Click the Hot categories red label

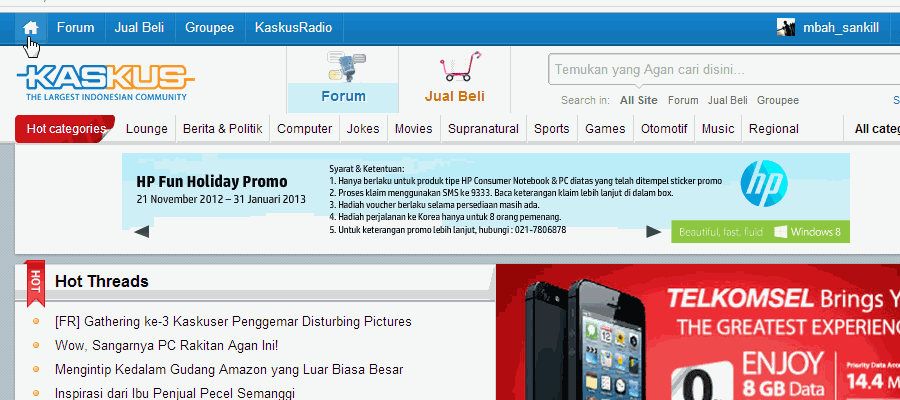point(65,129)
